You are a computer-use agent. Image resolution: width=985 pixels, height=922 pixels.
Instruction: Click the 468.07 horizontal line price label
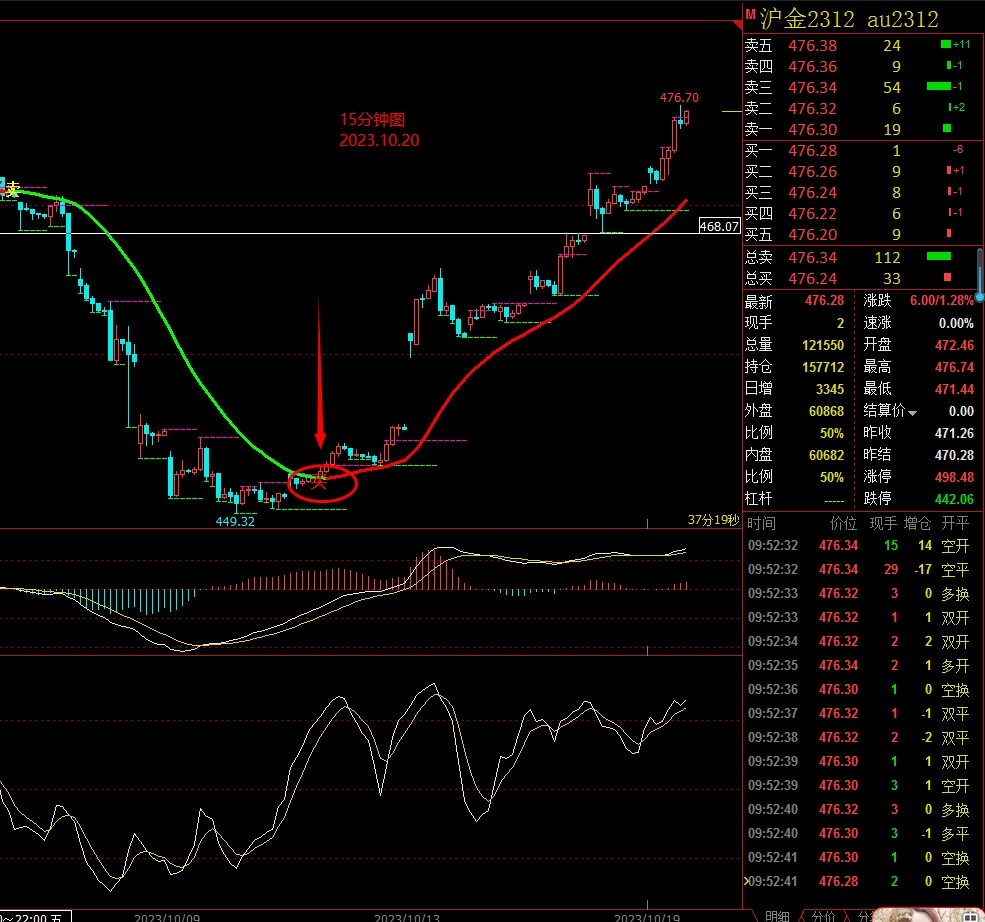coord(719,227)
